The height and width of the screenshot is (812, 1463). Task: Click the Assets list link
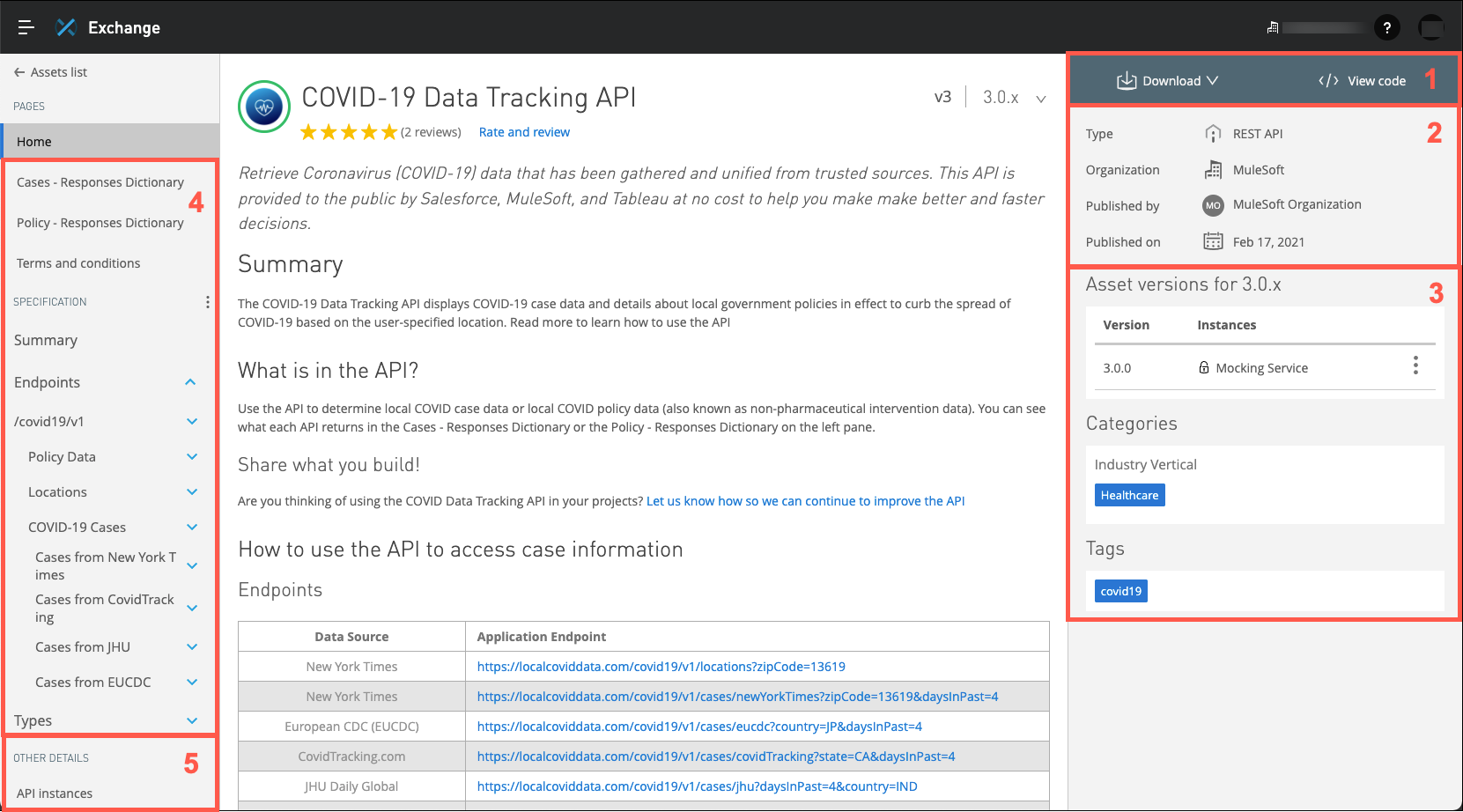(x=59, y=72)
